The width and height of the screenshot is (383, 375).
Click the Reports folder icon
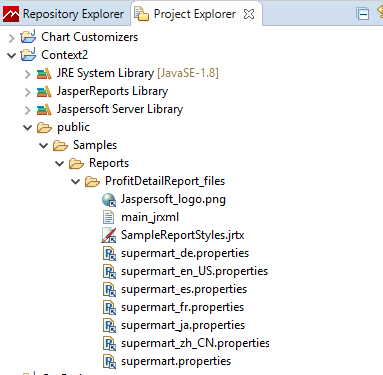pos(76,163)
